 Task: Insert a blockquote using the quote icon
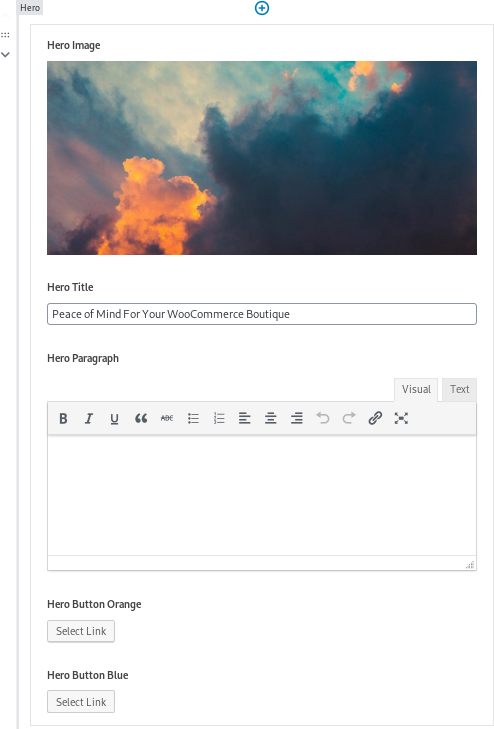click(x=141, y=418)
